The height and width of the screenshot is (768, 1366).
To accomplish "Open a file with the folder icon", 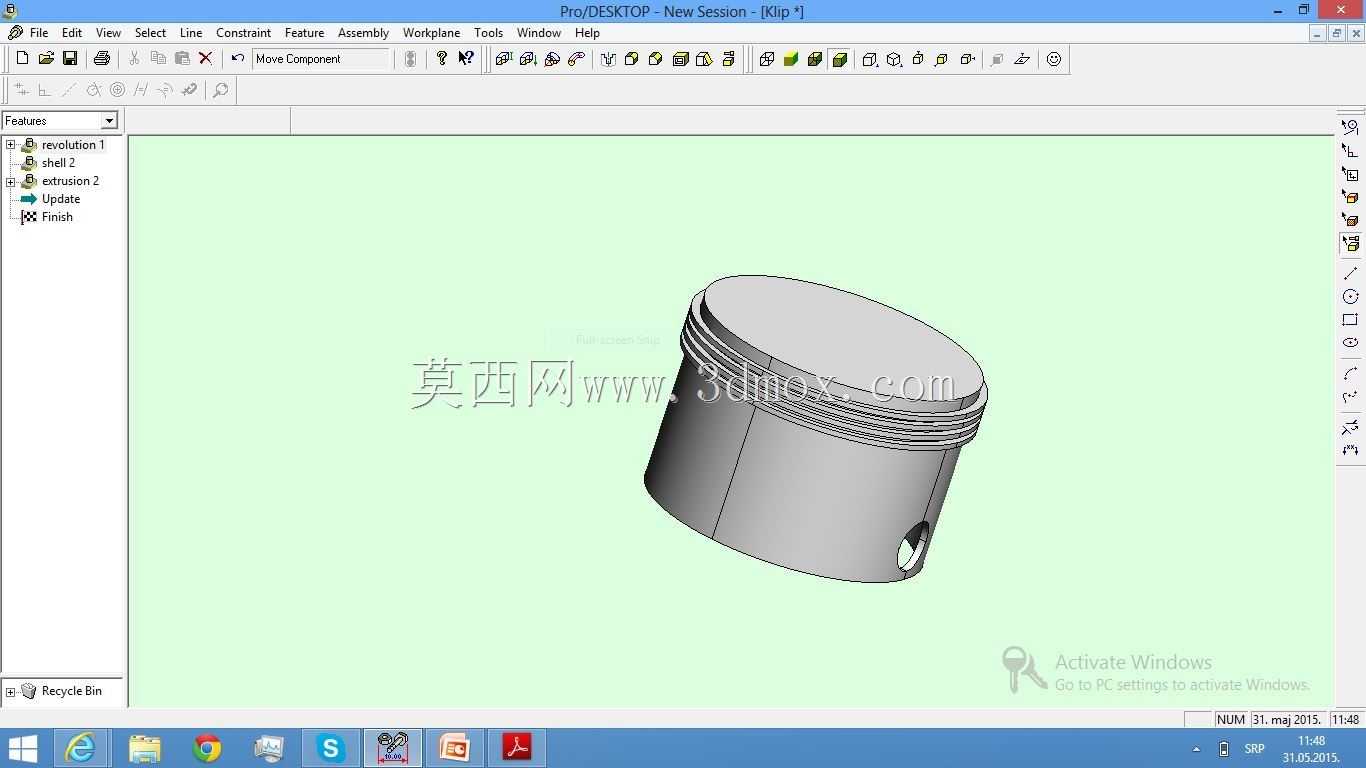I will click(46, 59).
